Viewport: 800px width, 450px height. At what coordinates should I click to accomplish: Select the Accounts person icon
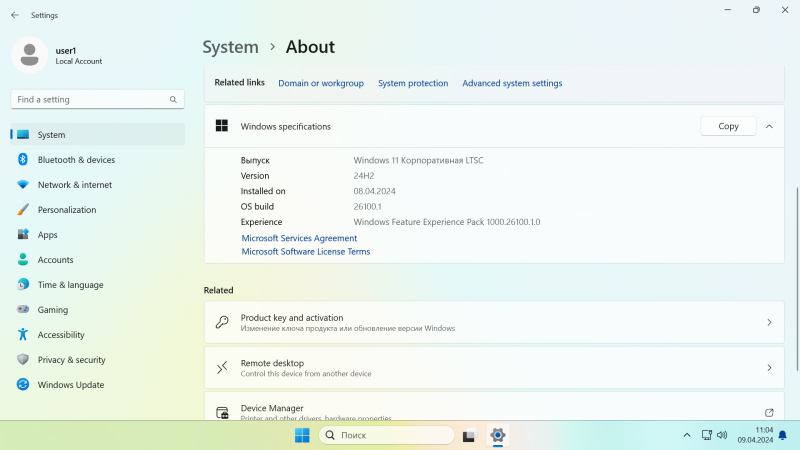click(23, 260)
